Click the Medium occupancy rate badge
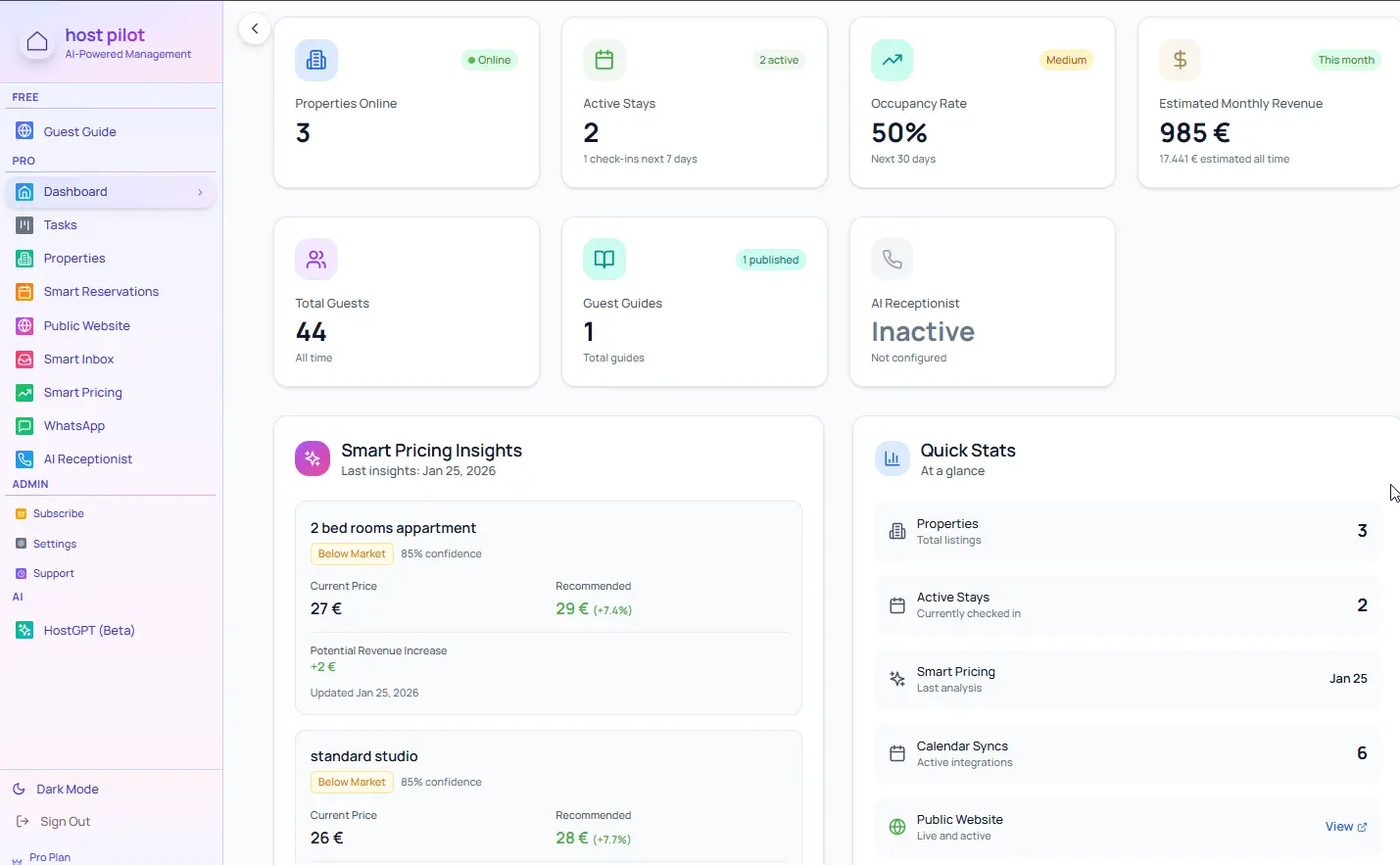The image size is (1400, 865). coord(1066,60)
